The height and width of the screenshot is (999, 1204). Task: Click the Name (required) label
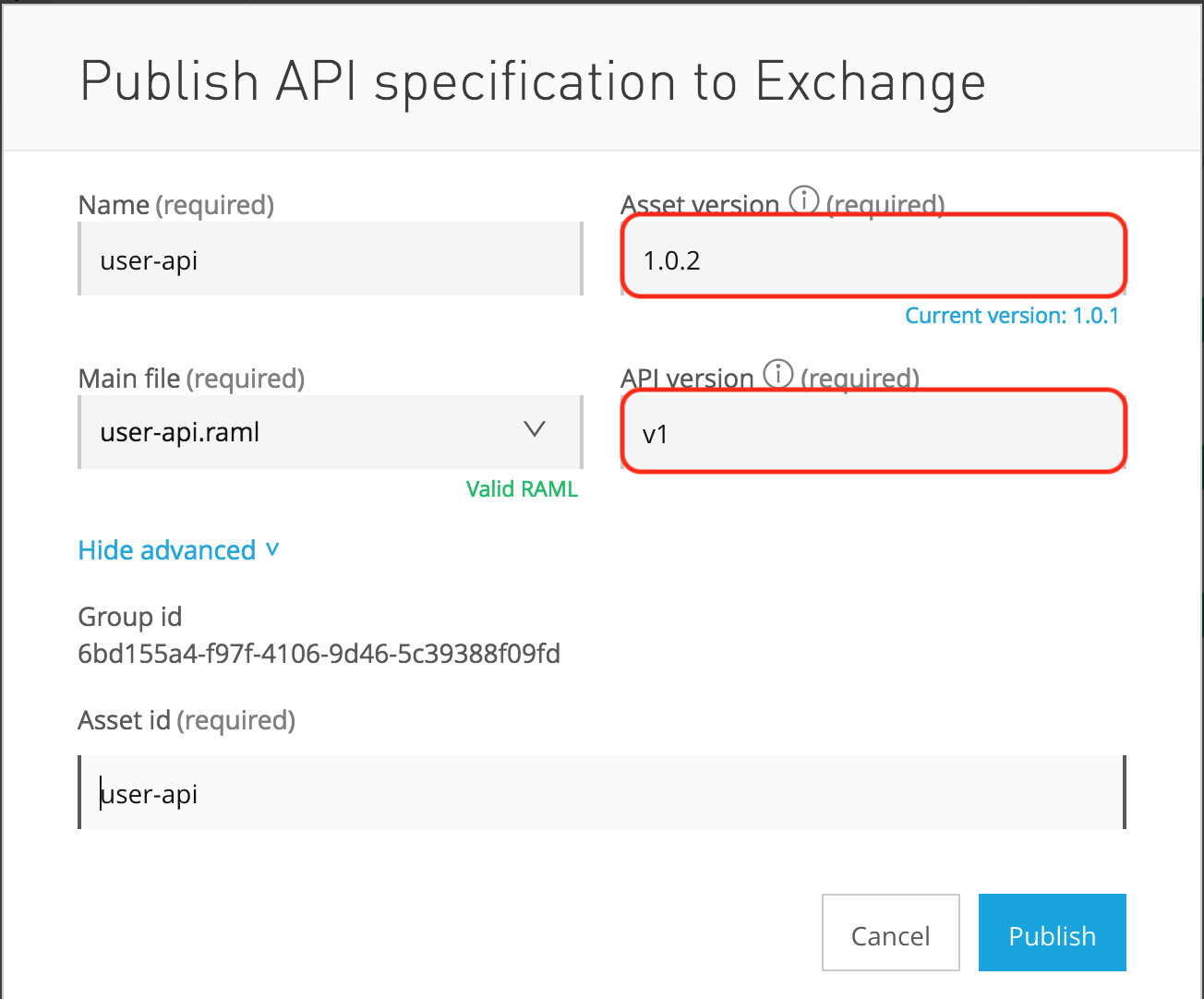coord(175,205)
